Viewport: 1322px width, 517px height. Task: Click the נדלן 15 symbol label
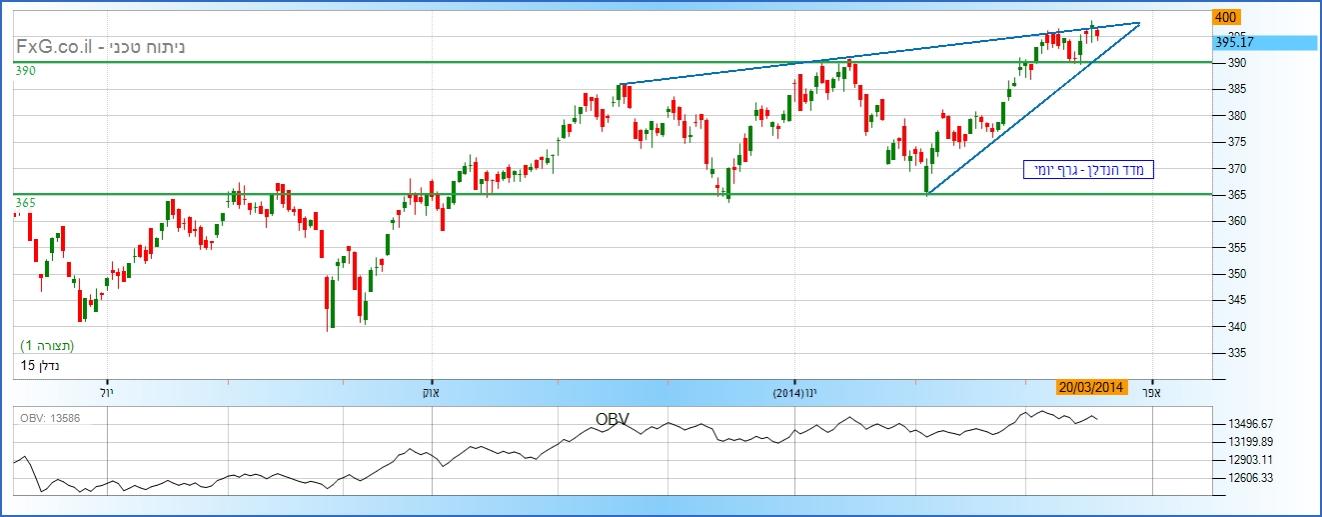pos(41,366)
